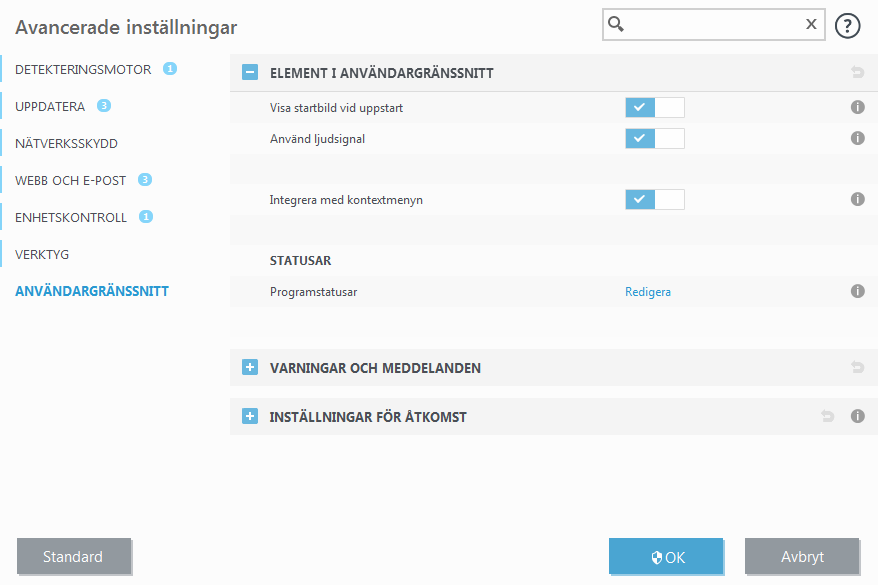Click the revert arrow for Inställningar för åtkomst
The image size is (878, 585).
[827, 417]
